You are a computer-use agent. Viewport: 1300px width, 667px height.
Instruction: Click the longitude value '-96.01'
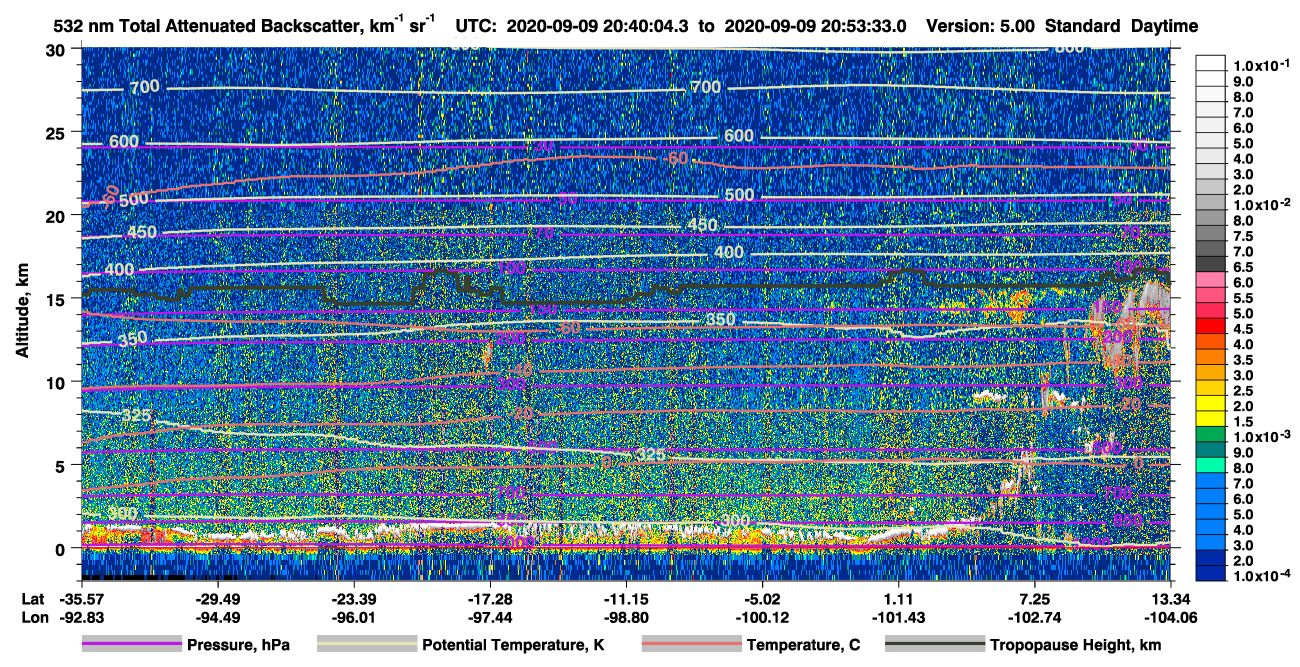[353, 617]
